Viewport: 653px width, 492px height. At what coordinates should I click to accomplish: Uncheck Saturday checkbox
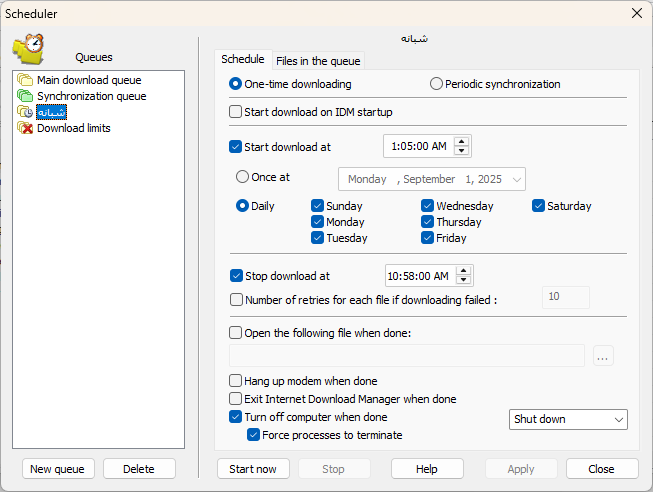tap(538, 206)
